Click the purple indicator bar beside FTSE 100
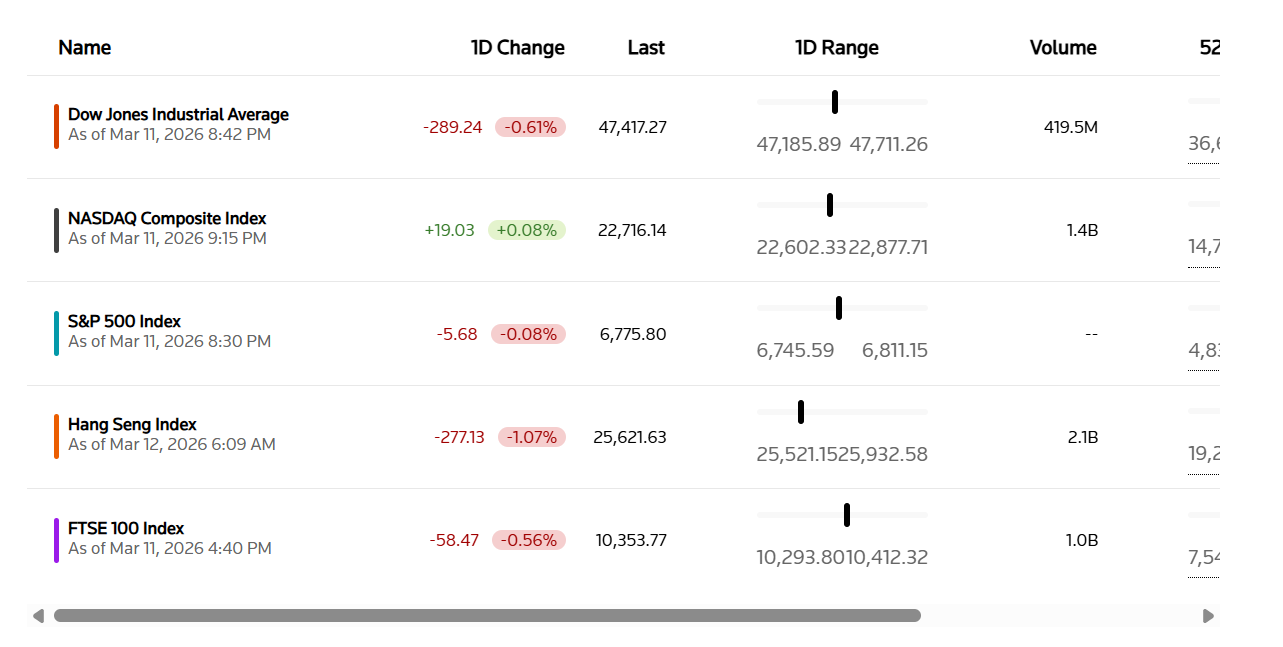The height and width of the screenshot is (647, 1283). click(55, 537)
